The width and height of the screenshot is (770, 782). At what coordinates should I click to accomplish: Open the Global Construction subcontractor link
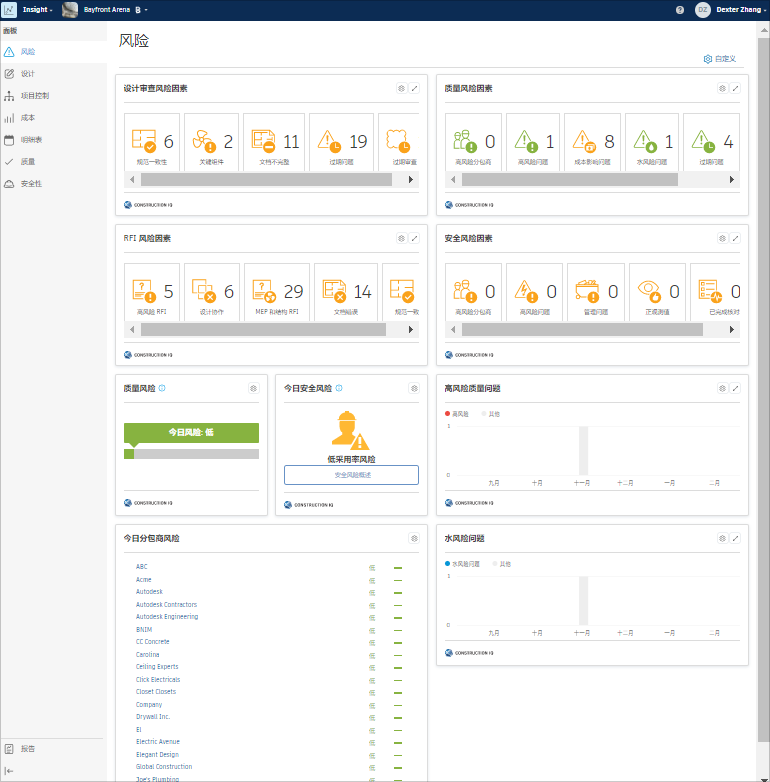164,767
